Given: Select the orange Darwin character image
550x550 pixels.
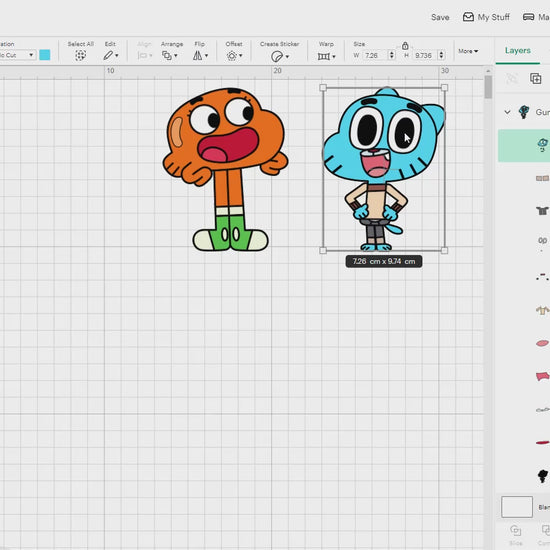Looking at the screenshot, I should click(x=225, y=169).
